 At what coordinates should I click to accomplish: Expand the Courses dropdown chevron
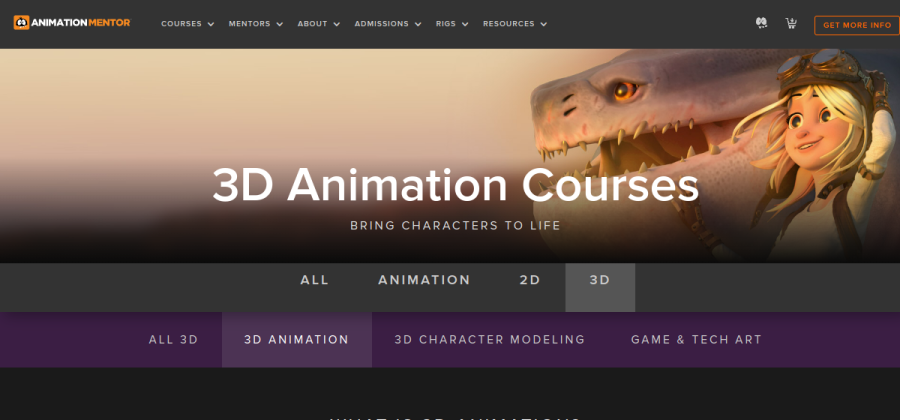tap(211, 24)
